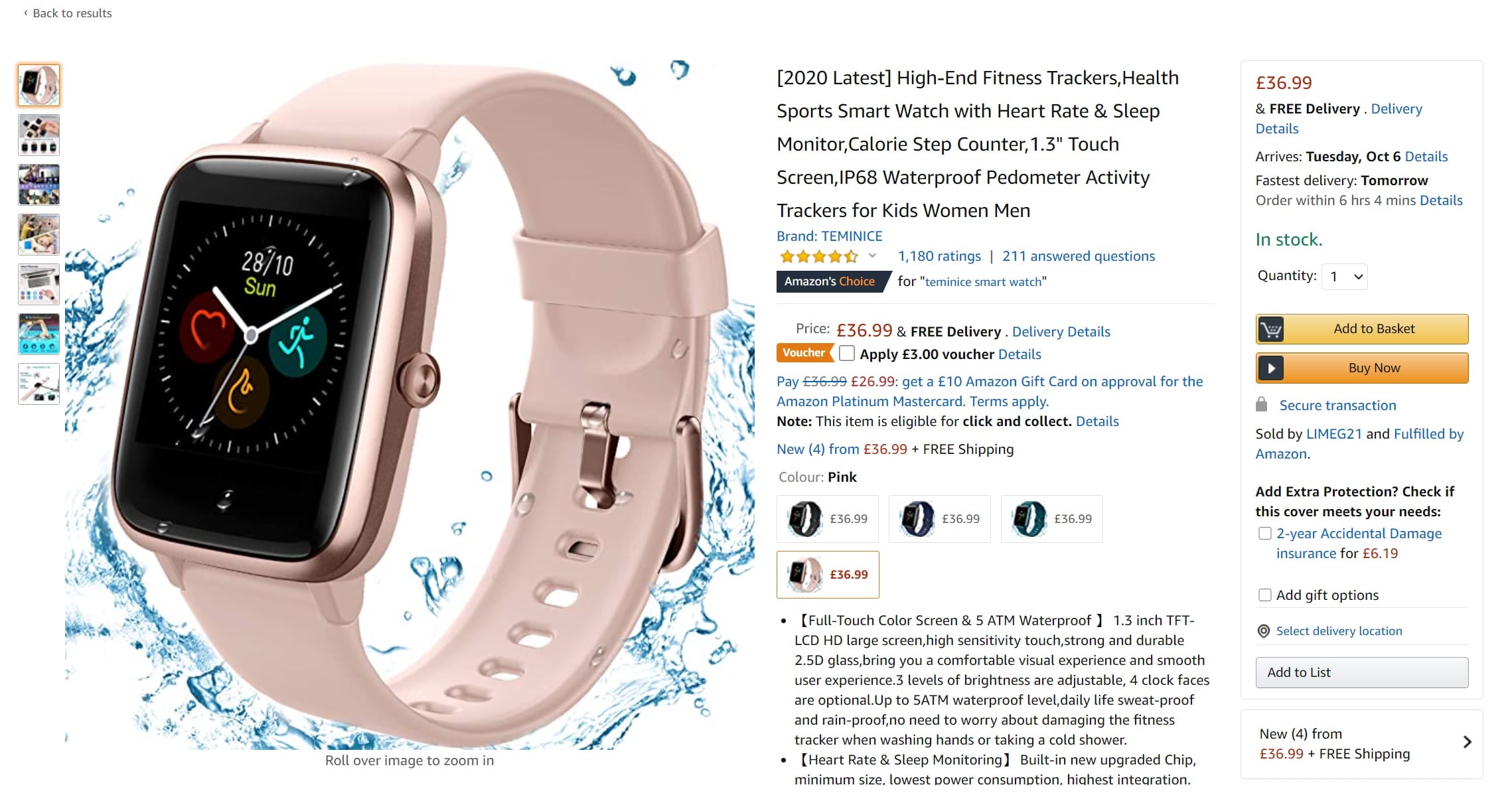Click the Back to results arrow
The image size is (1512, 799).
click(x=26, y=13)
